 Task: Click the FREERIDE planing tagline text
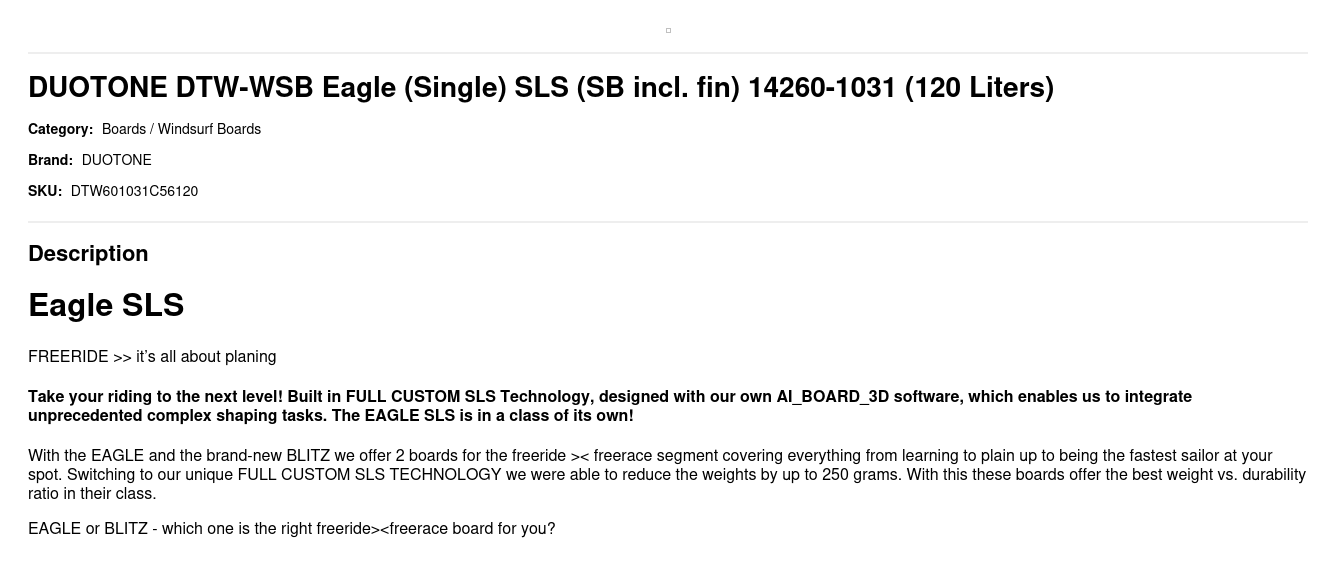click(152, 357)
